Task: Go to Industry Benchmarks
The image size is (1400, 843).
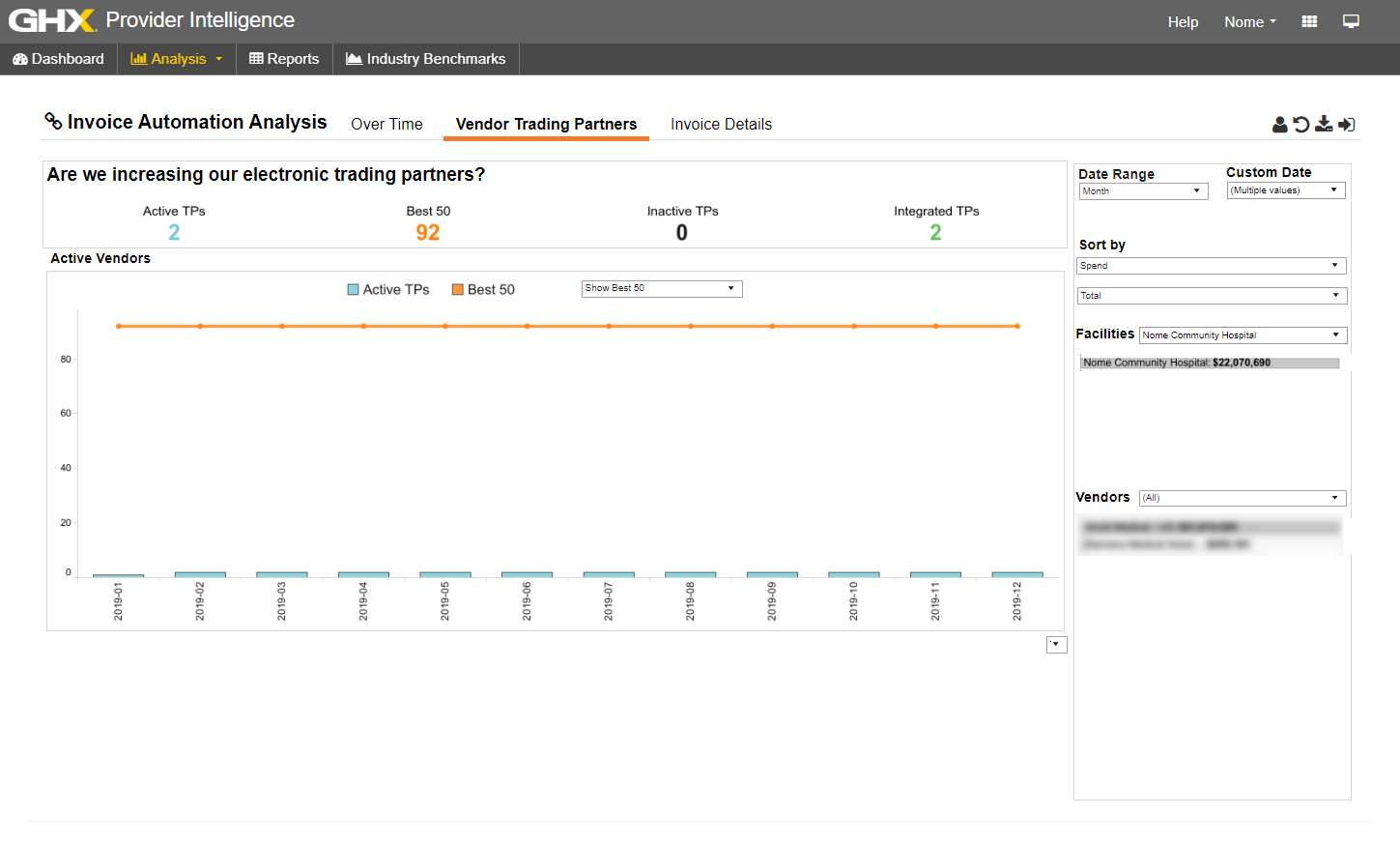Action: [426, 59]
